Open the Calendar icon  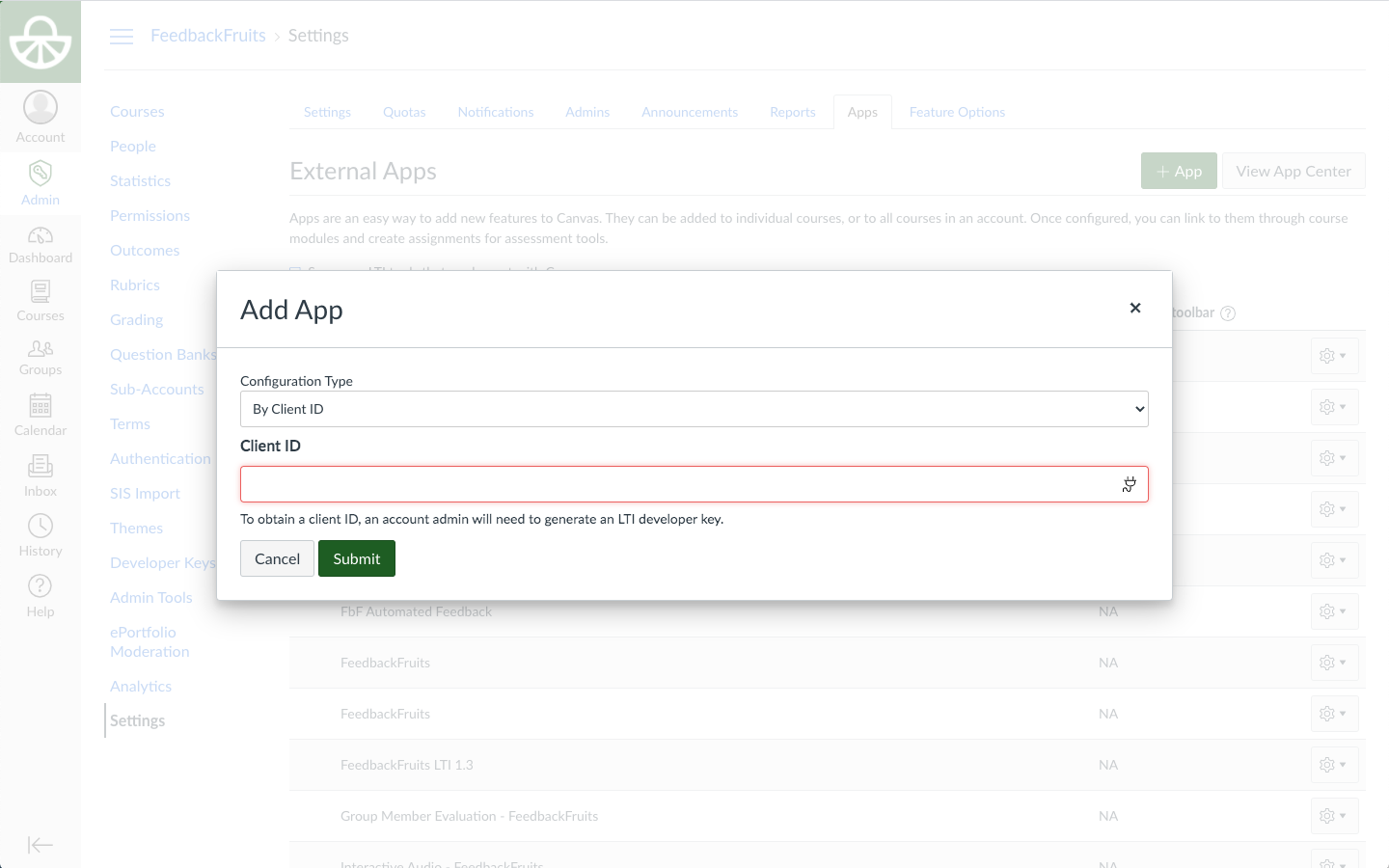(x=41, y=405)
